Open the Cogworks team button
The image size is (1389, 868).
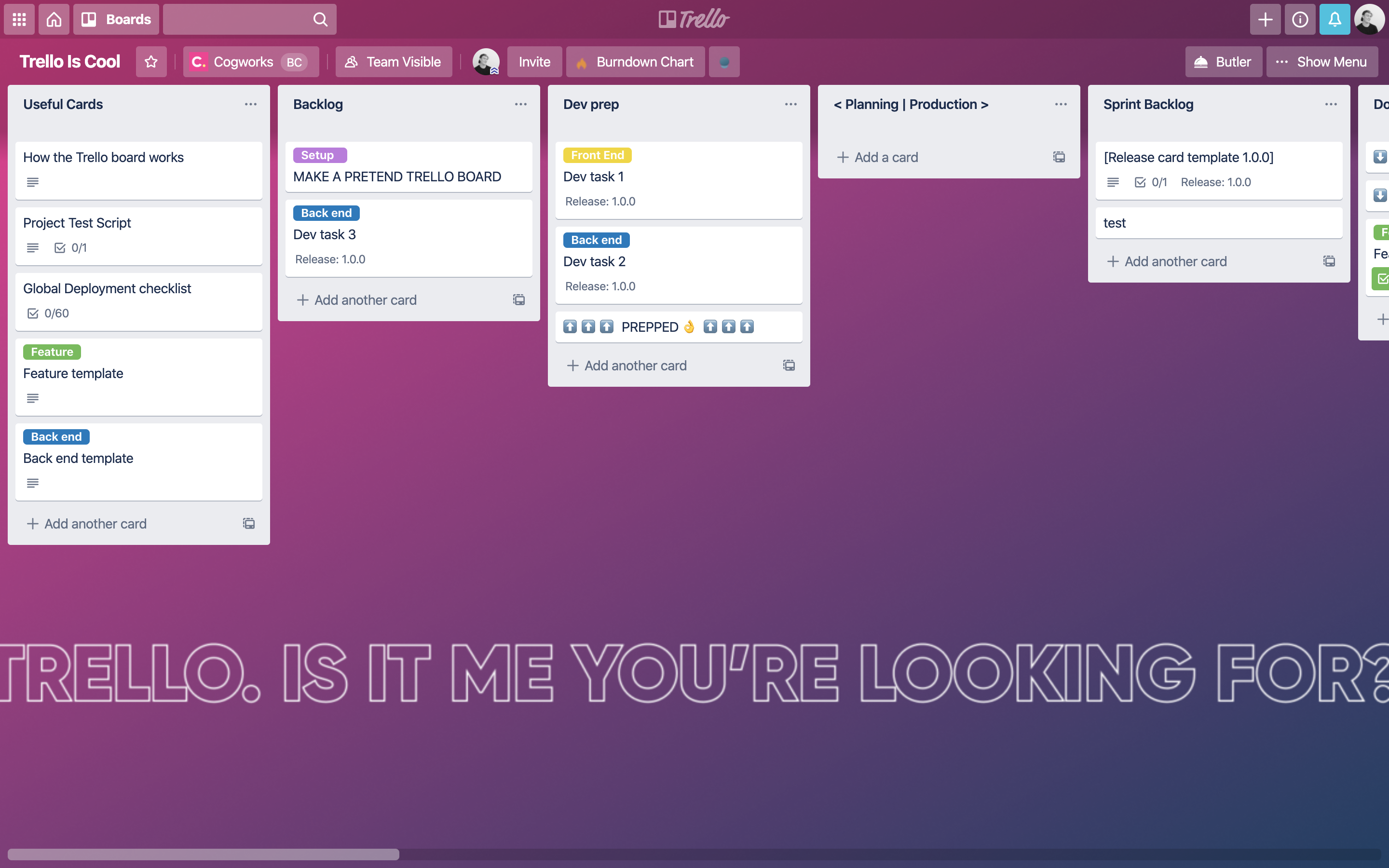tap(251, 61)
